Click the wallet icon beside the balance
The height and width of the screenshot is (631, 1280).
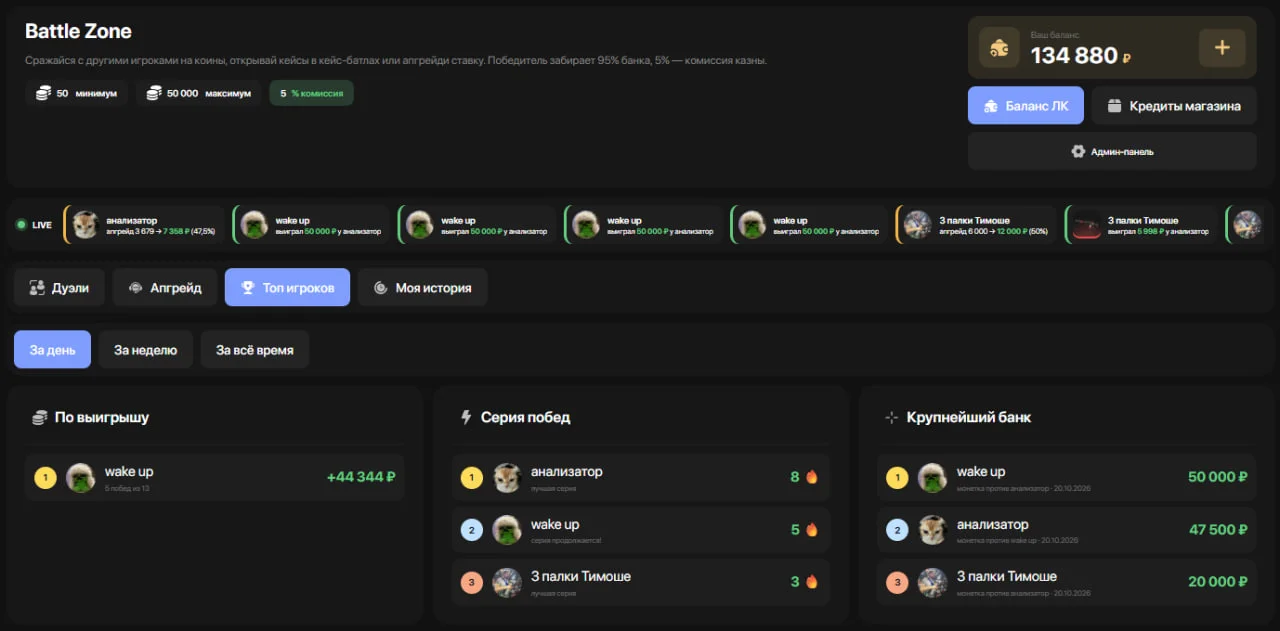tap(999, 47)
